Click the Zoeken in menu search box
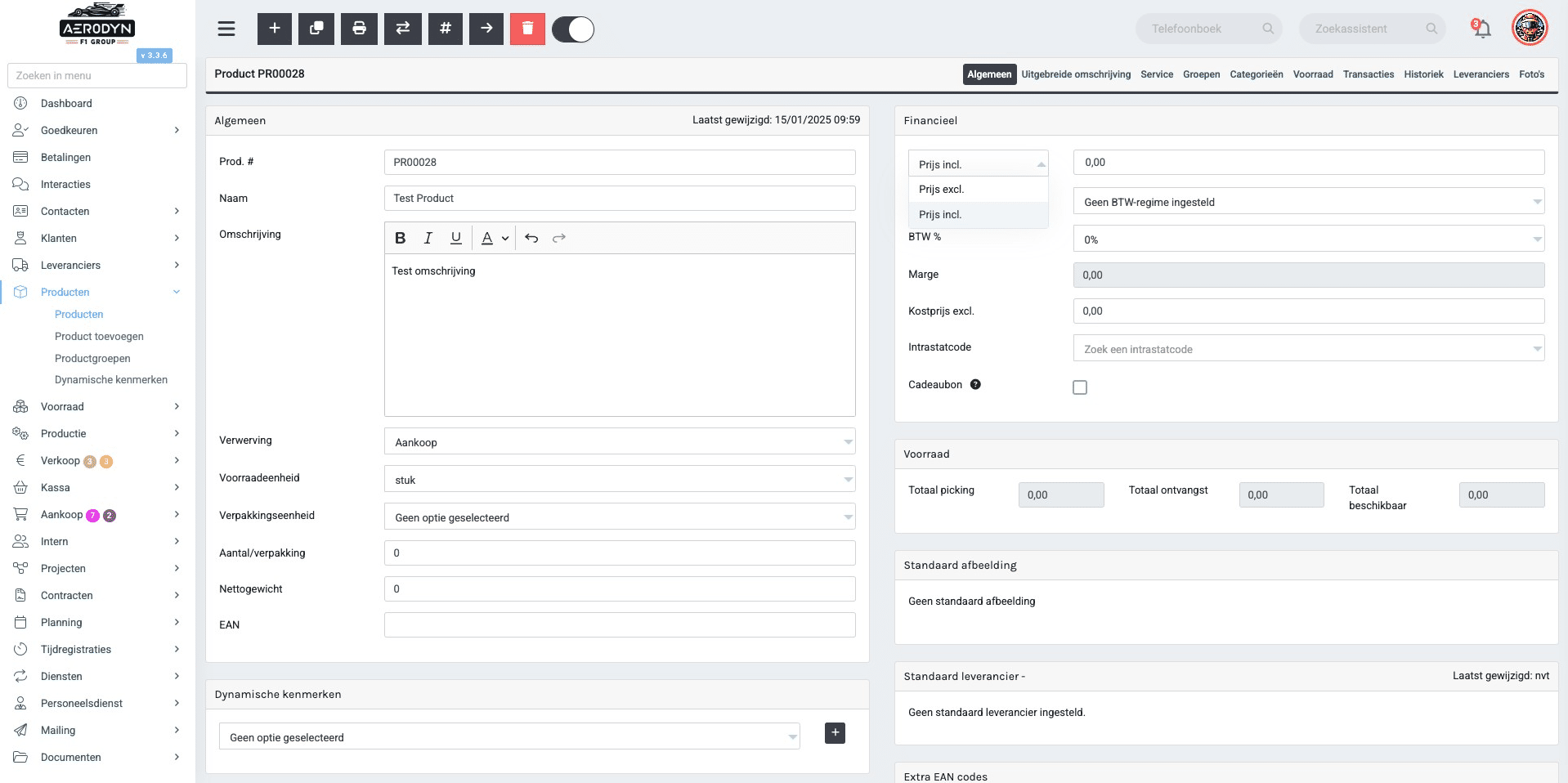 tap(97, 75)
